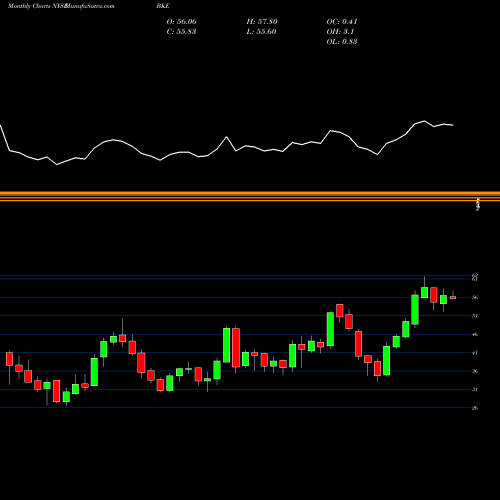The height and width of the screenshot is (500, 500).
Task: Select the high price text "H: 57.80"
Action: click(x=262, y=22)
